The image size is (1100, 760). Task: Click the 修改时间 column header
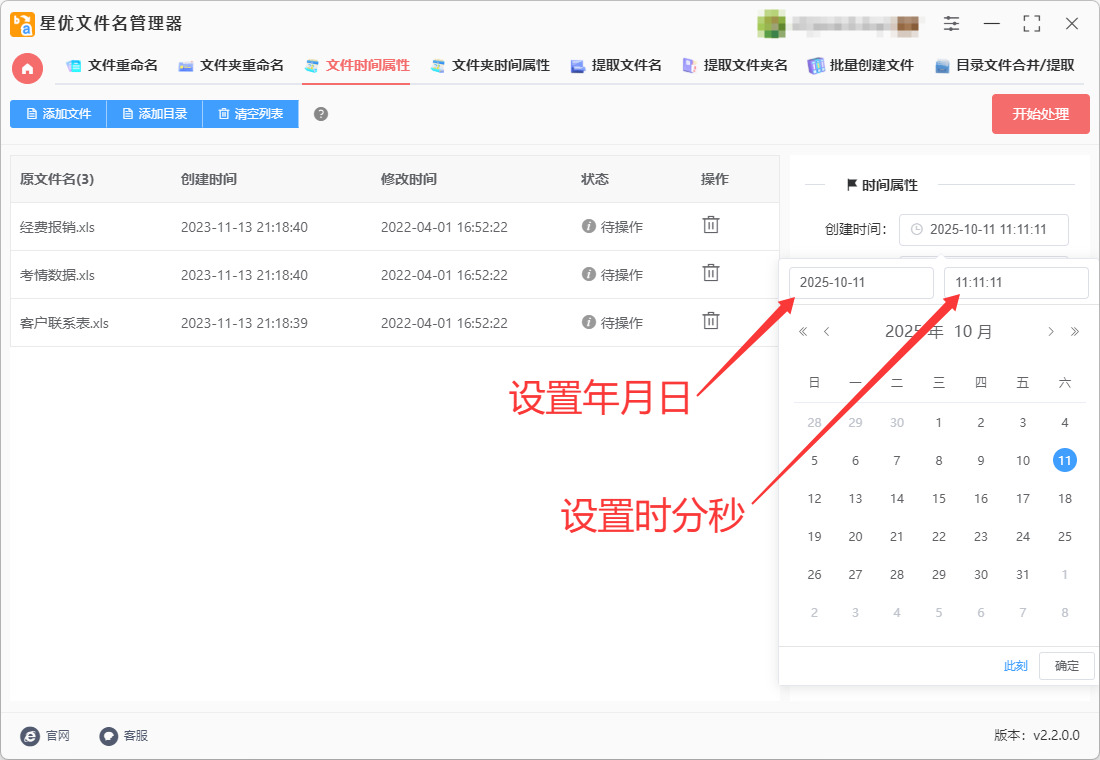tap(408, 179)
